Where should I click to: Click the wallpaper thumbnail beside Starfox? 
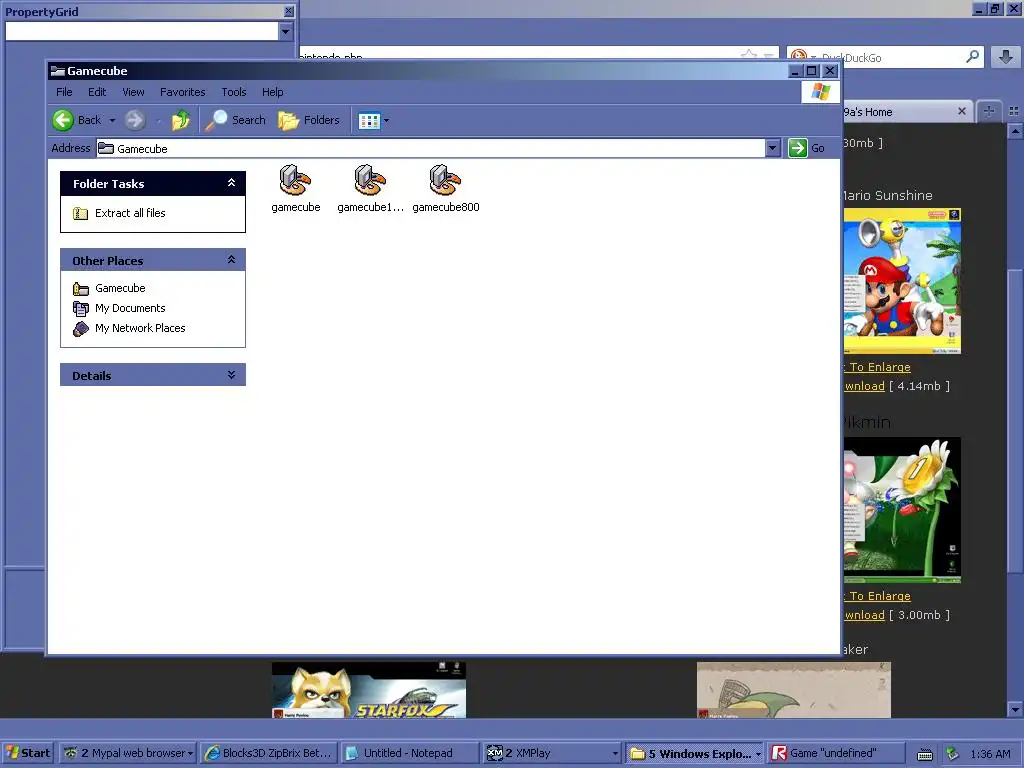[793, 690]
